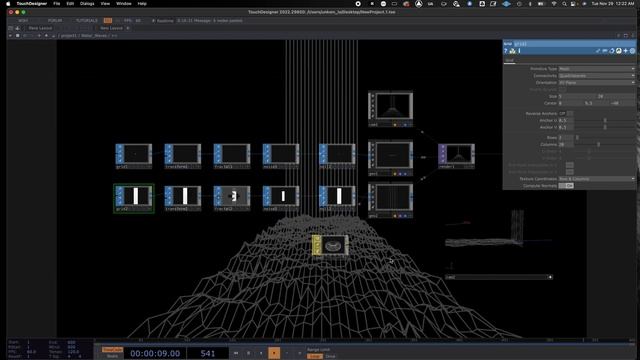The height and width of the screenshot is (360, 640).
Task: Click the Pane Layout button
Action: tap(40, 28)
